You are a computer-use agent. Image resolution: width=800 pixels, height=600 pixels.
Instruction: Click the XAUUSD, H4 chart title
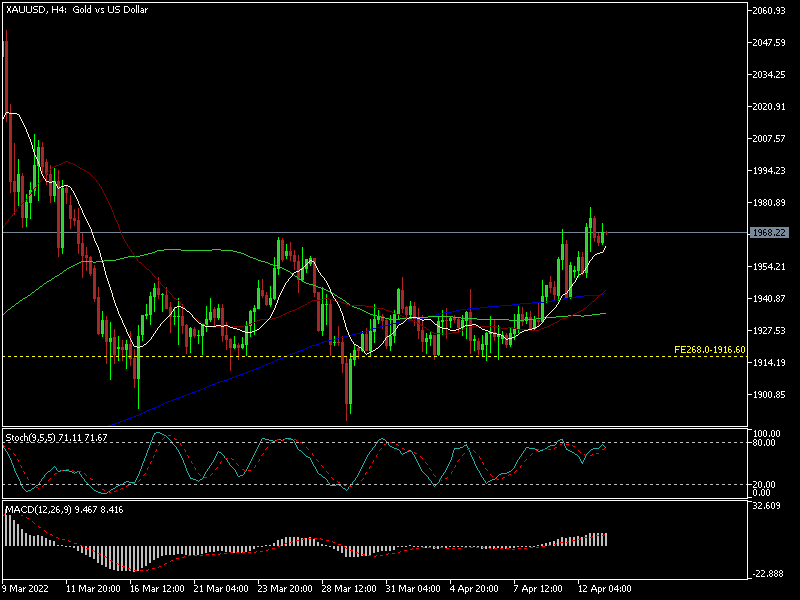pos(73,10)
